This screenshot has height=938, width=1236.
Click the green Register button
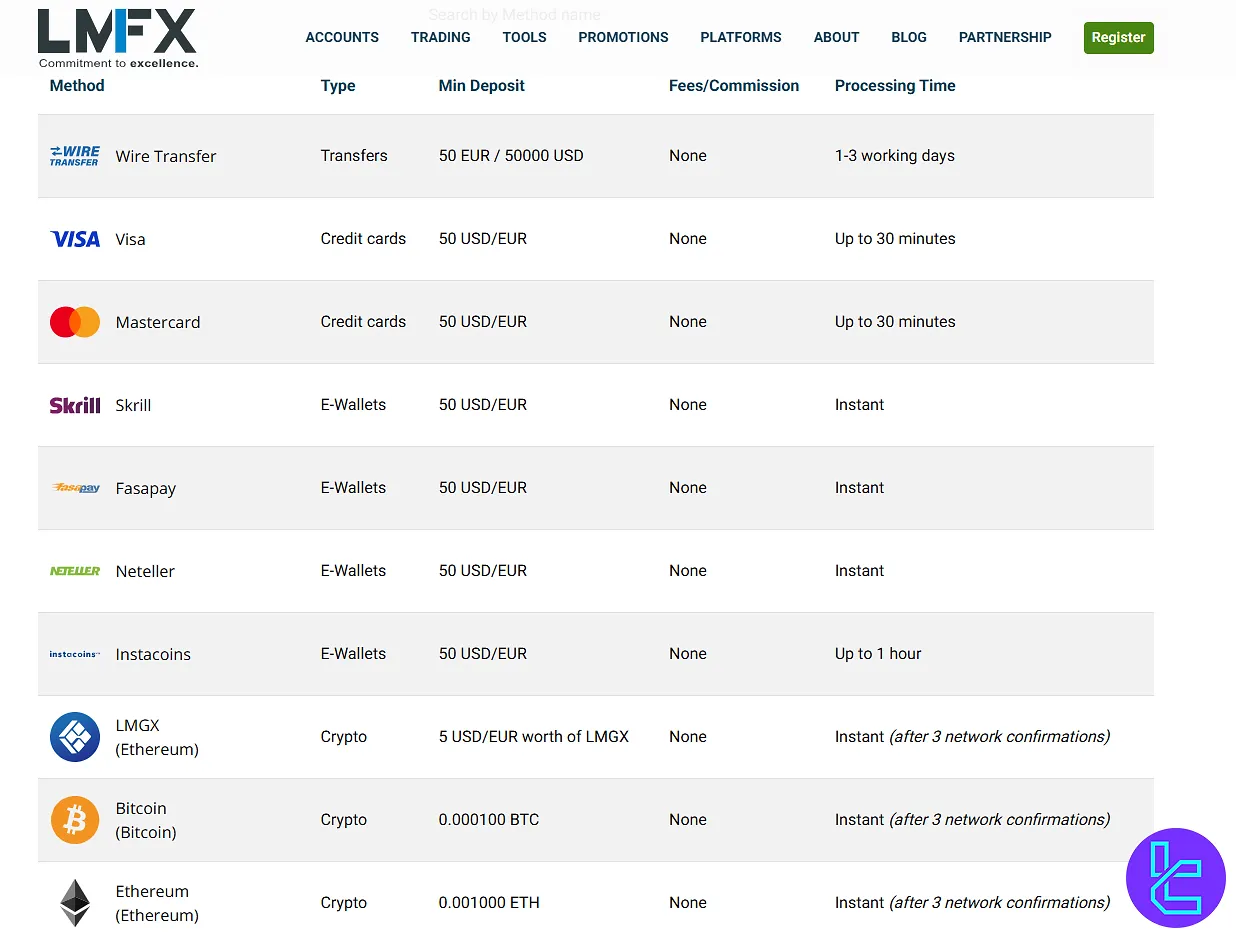(1118, 38)
